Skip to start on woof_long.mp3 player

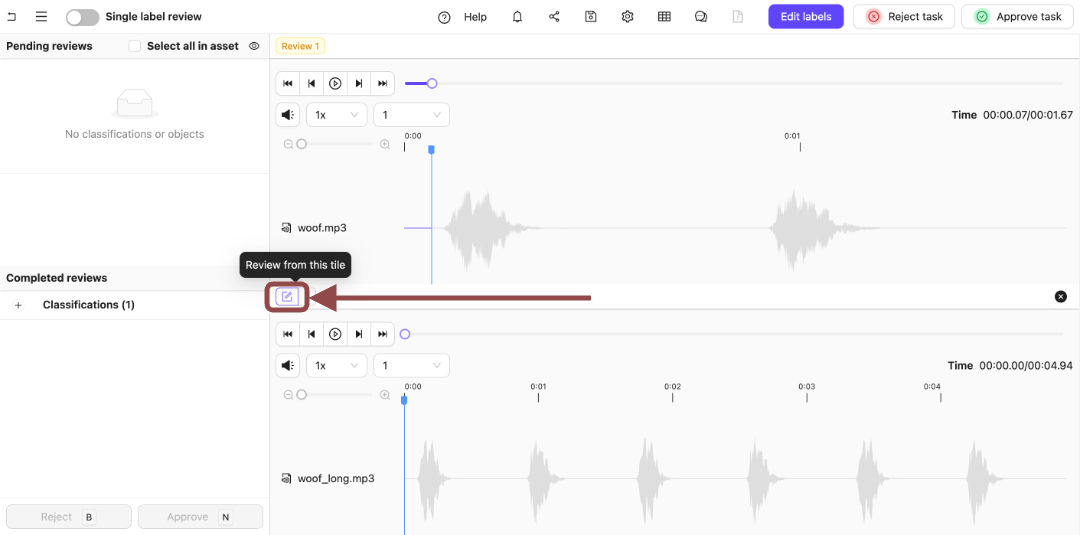pyautogui.click(x=288, y=334)
